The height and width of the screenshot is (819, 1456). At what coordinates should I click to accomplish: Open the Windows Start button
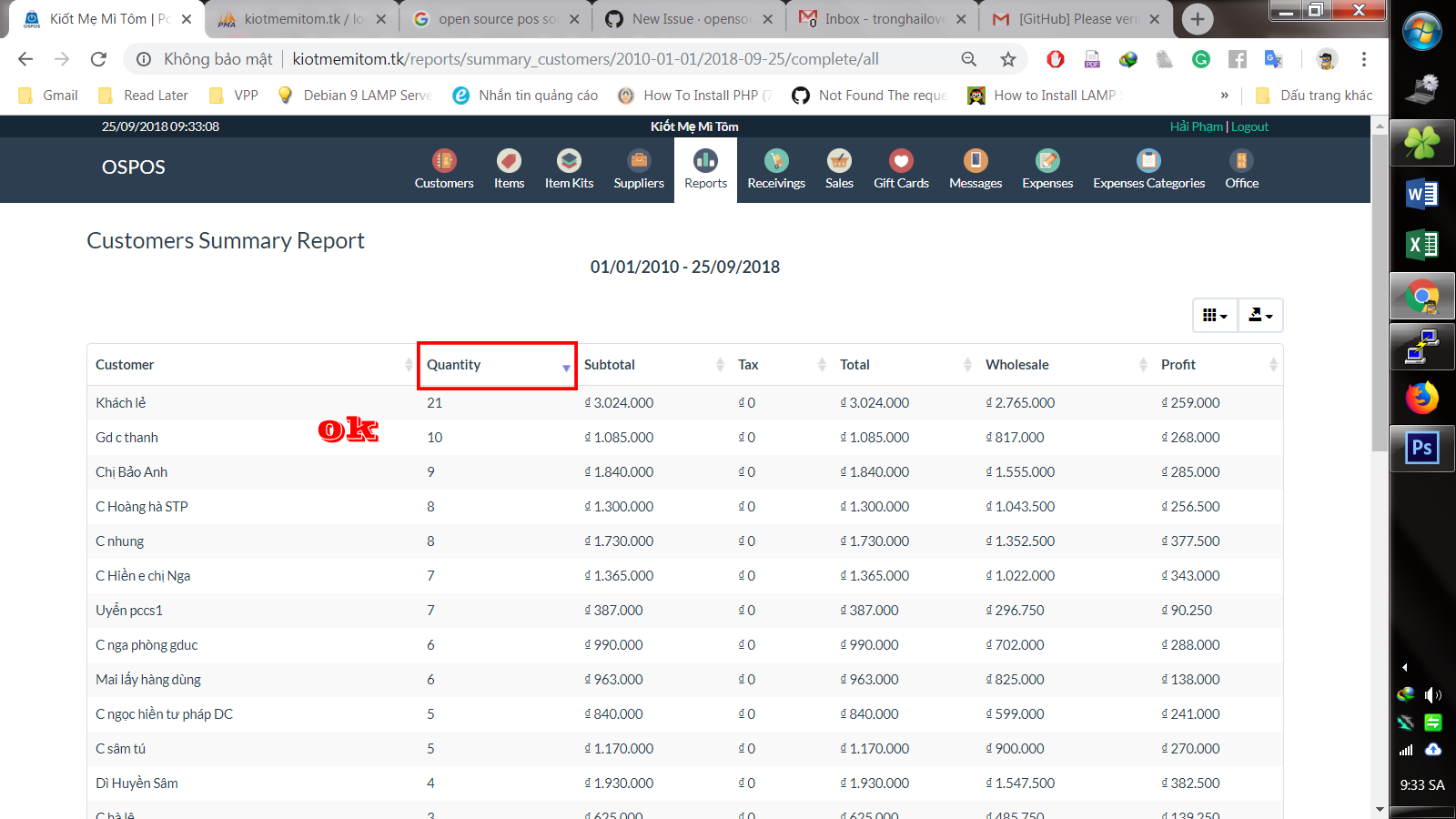pos(1422,32)
